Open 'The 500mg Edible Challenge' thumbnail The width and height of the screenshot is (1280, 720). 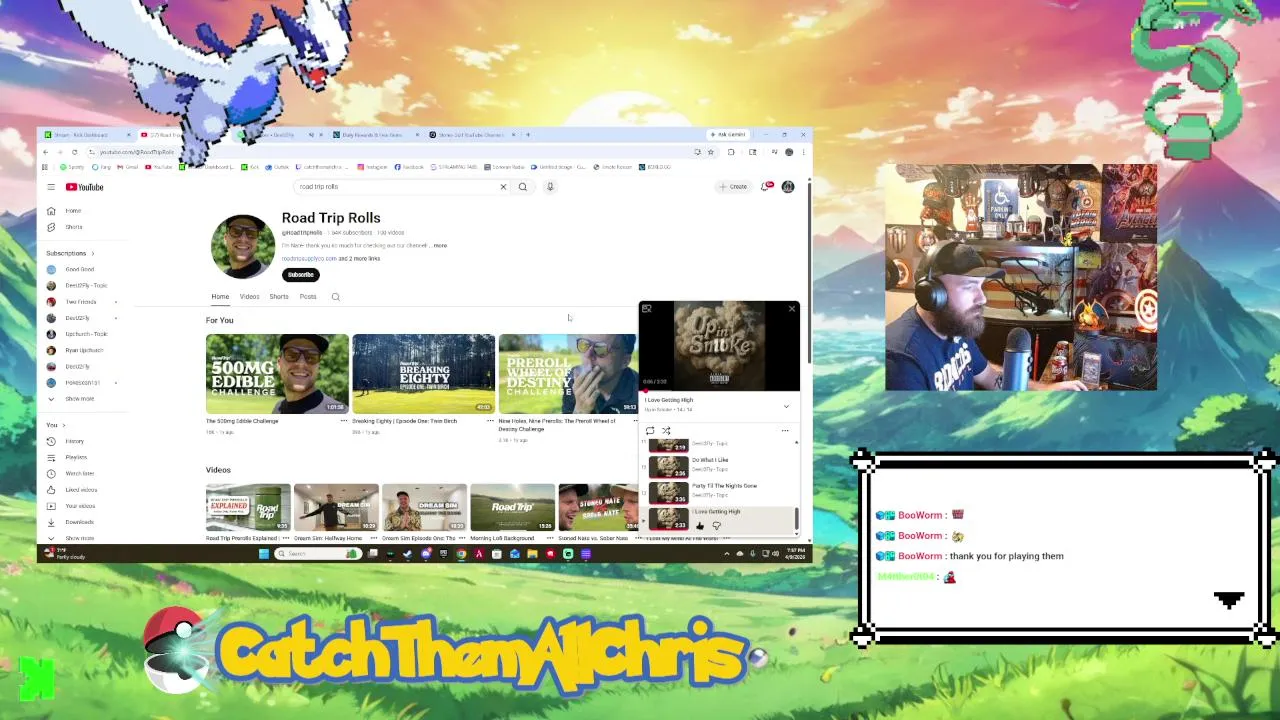(277, 374)
